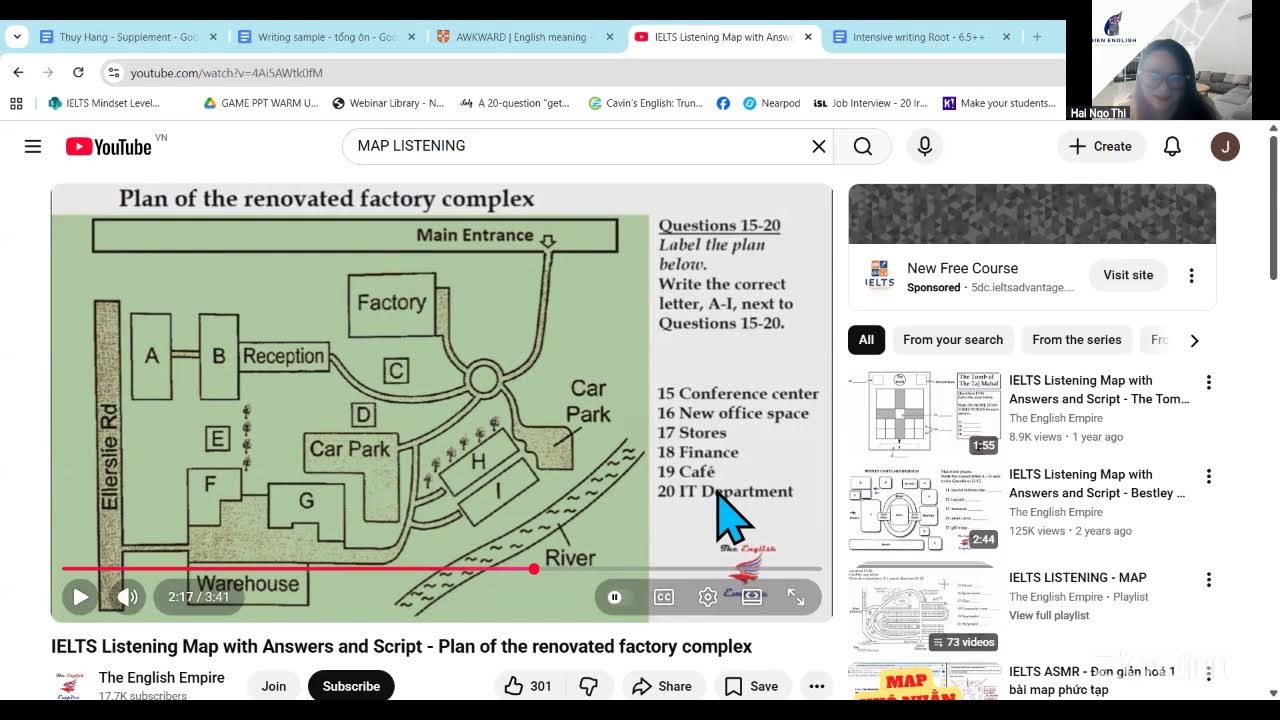Switch to Writing sample tab
Screen dimensions: 1280x720
click(327, 37)
